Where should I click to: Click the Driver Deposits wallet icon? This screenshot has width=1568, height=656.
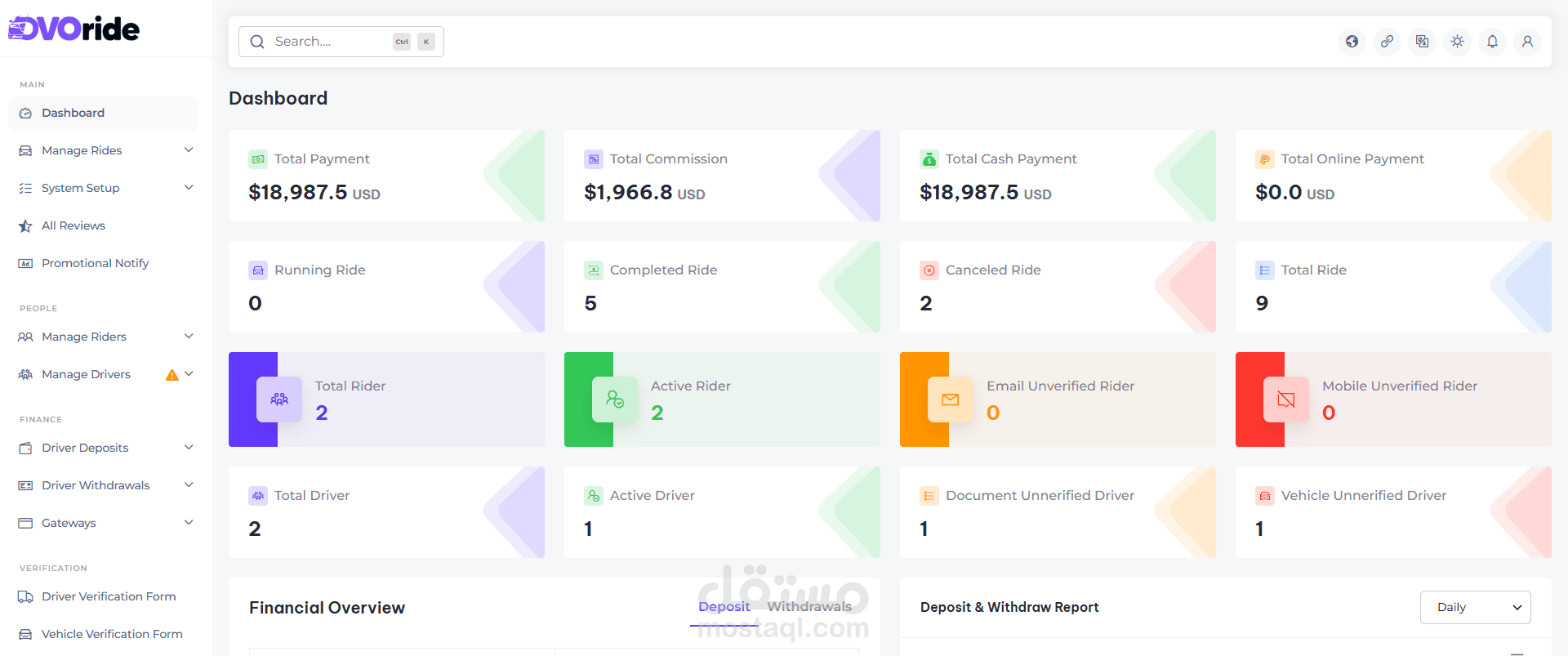click(25, 448)
